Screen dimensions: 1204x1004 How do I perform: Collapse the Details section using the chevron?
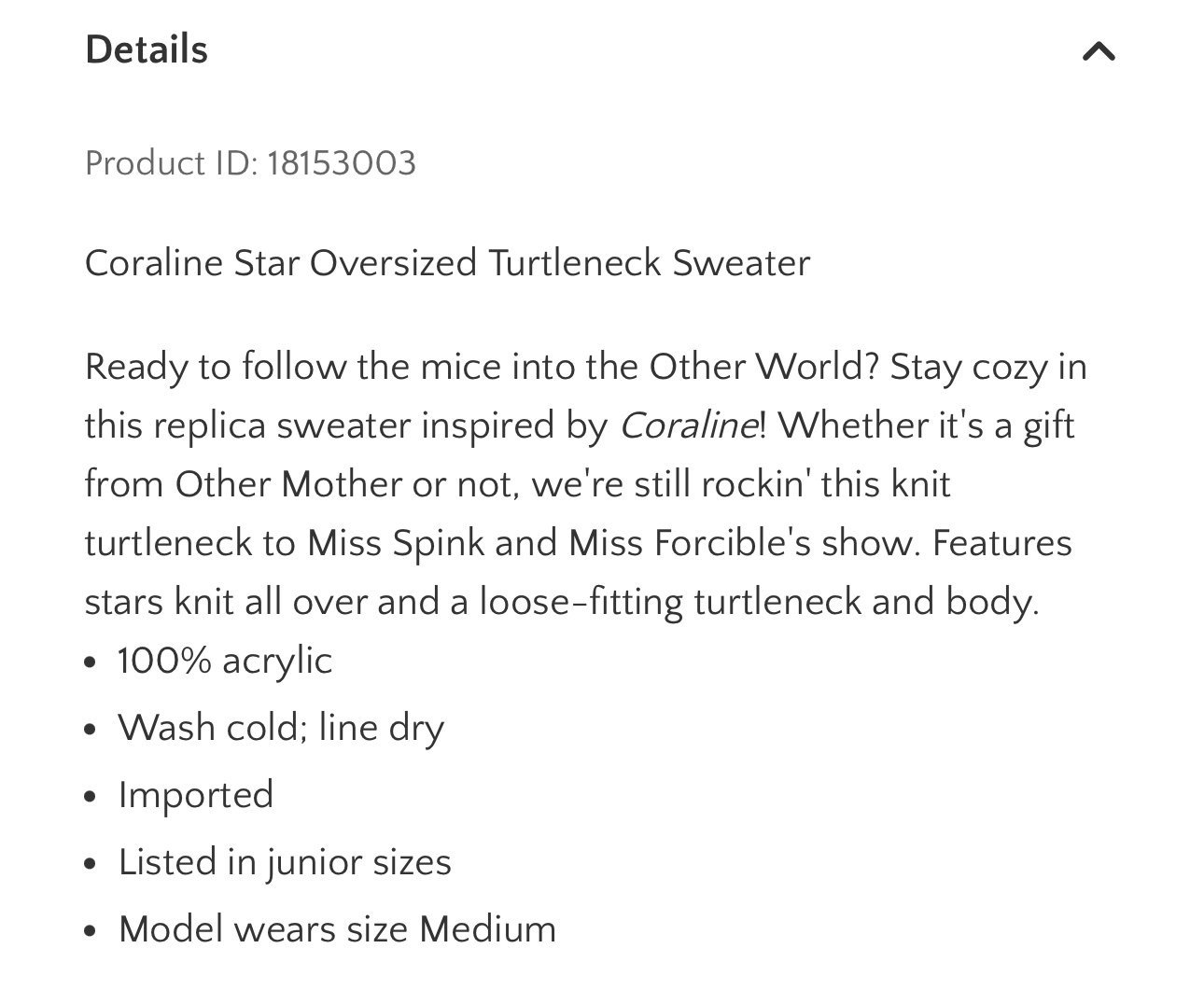1099,51
